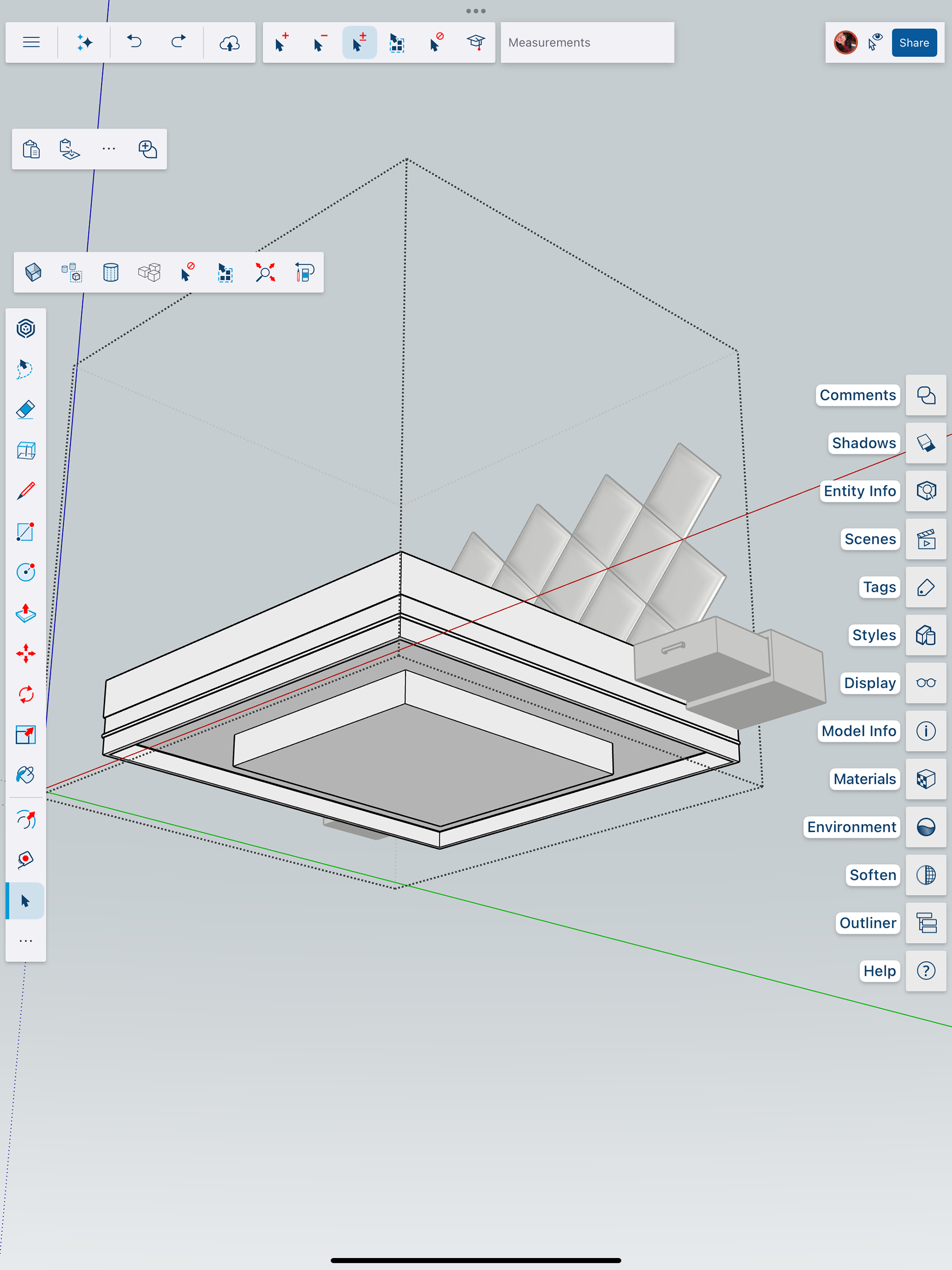Select the Orbit tool

click(26, 820)
